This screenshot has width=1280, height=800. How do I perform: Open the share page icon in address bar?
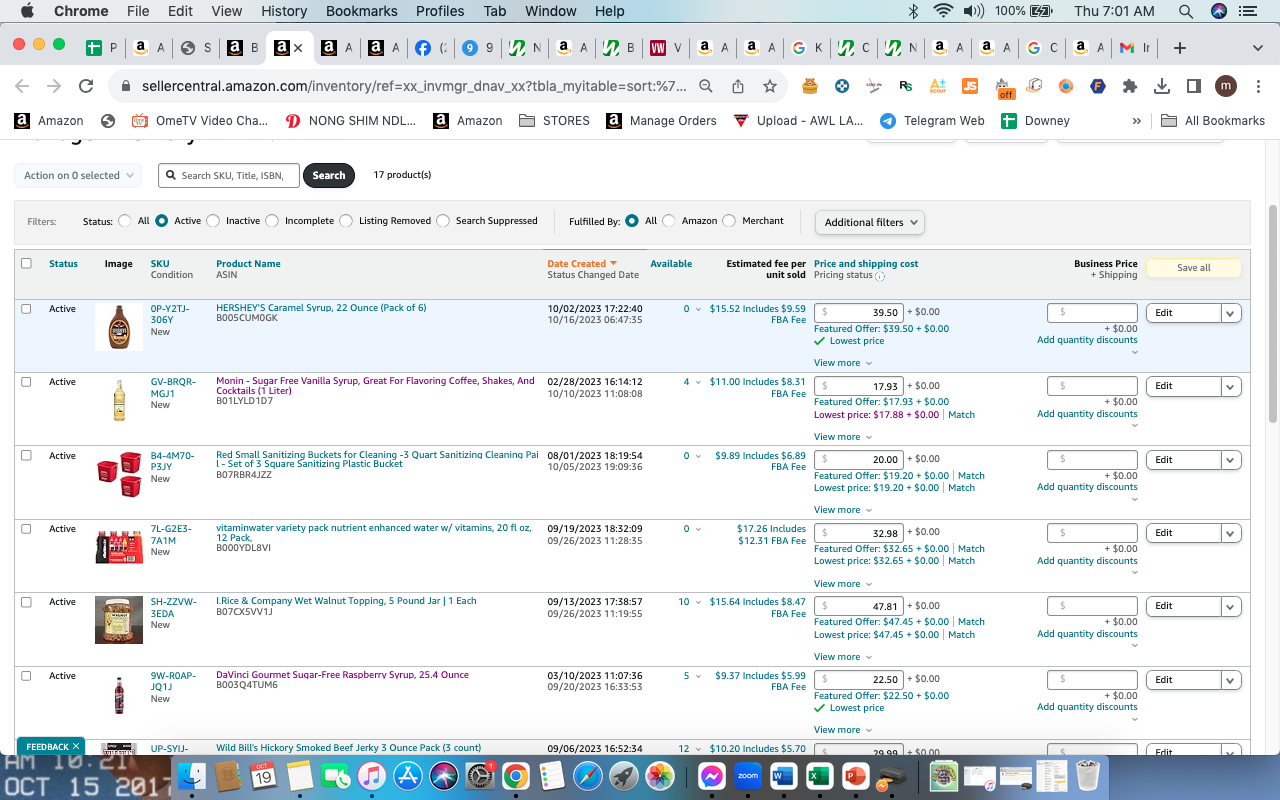pos(738,87)
